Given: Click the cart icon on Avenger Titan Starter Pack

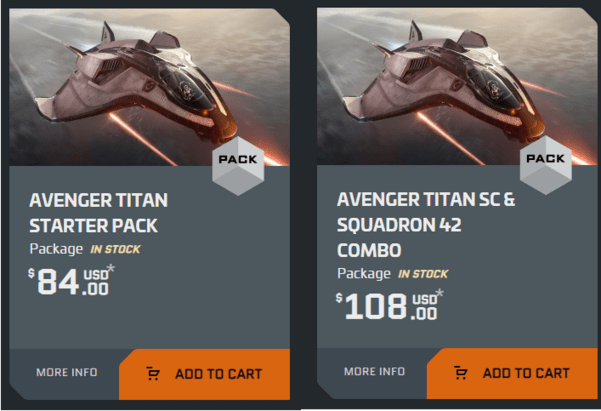Looking at the screenshot, I should pyautogui.click(x=152, y=374).
